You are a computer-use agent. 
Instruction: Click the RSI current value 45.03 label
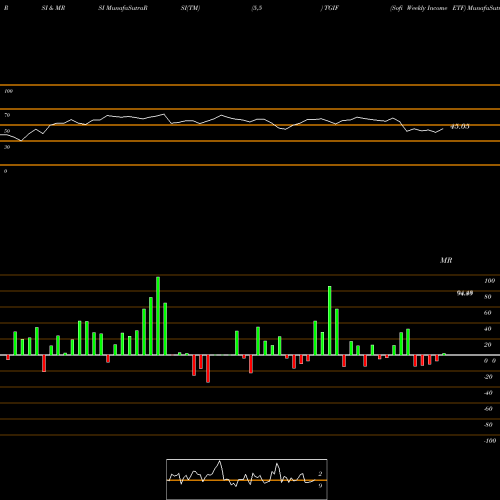tap(460, 127)
